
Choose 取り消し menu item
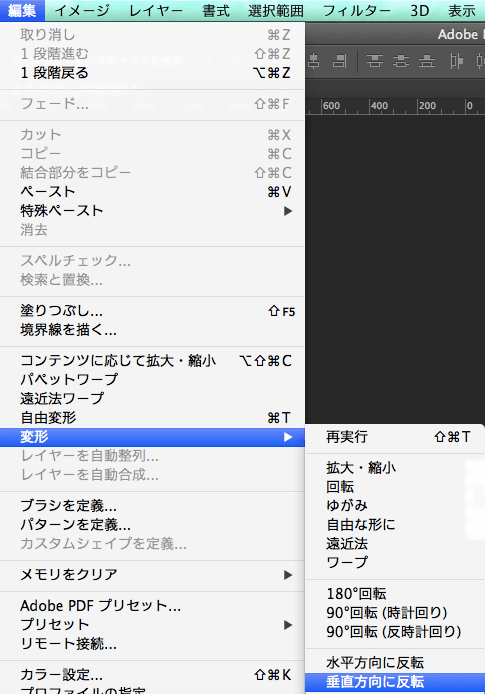[152, 35]
